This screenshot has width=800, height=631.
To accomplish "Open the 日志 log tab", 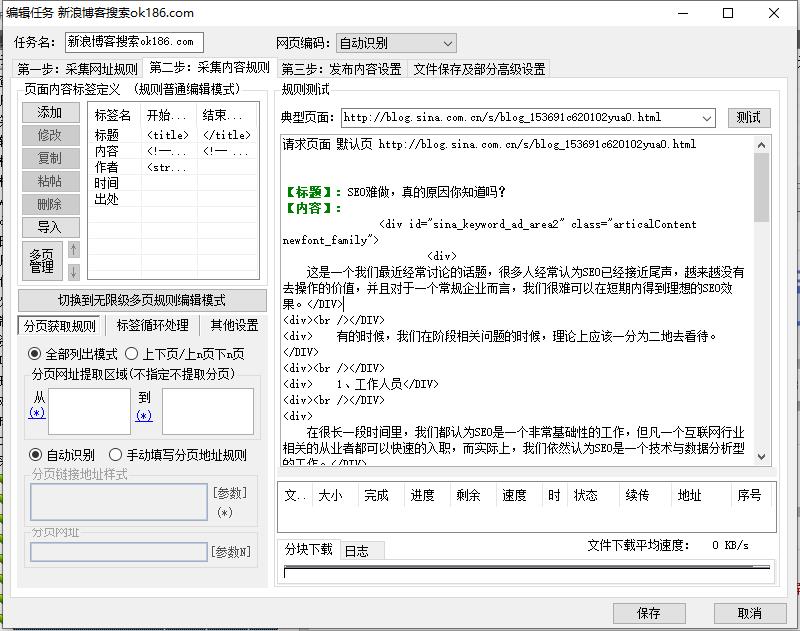I will point(356,551).
